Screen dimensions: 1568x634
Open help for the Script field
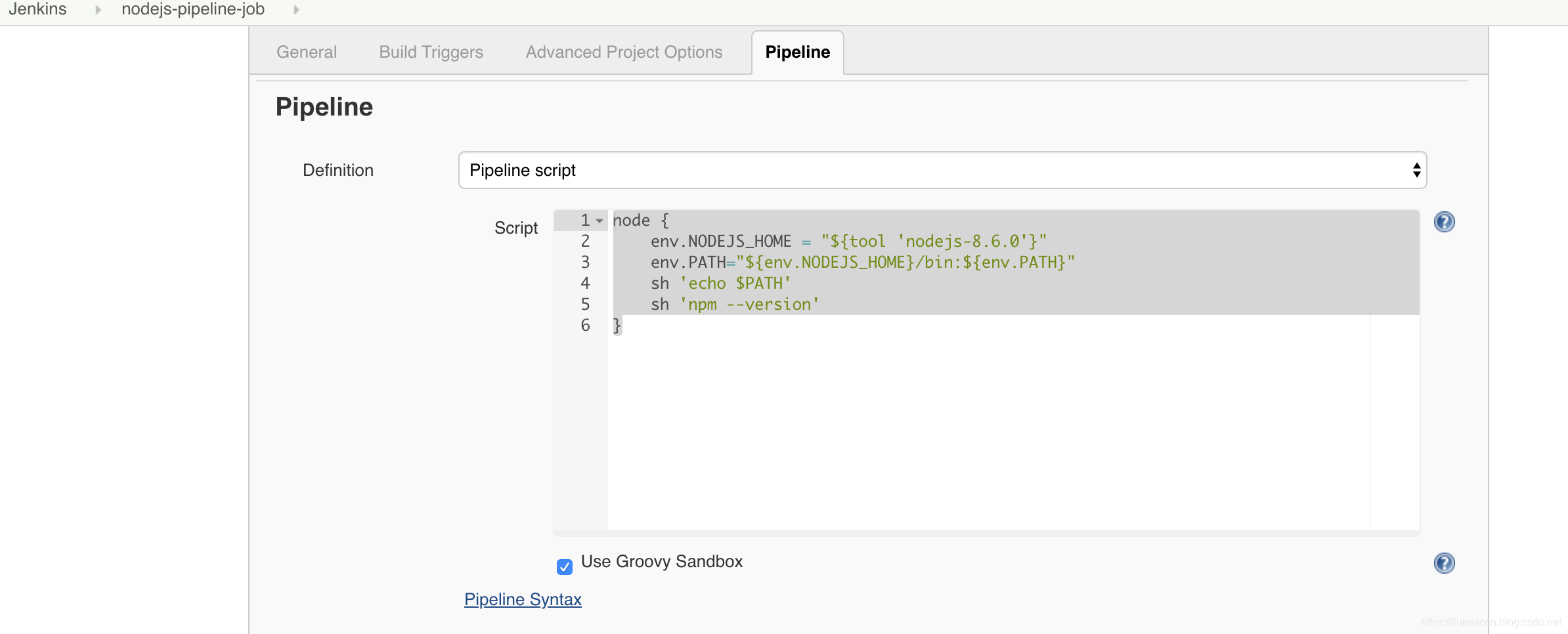pyautogui.click(x=1444, y=222)
